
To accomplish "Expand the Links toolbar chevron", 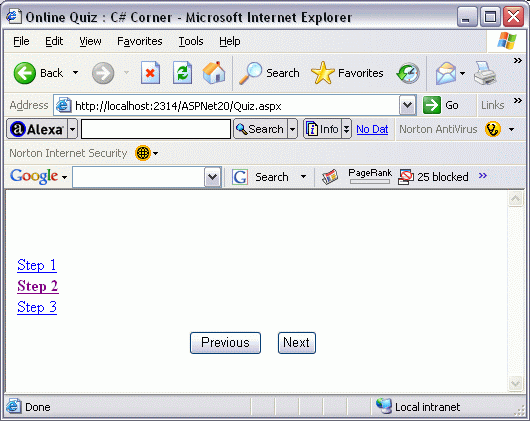I will click(517, 101).
